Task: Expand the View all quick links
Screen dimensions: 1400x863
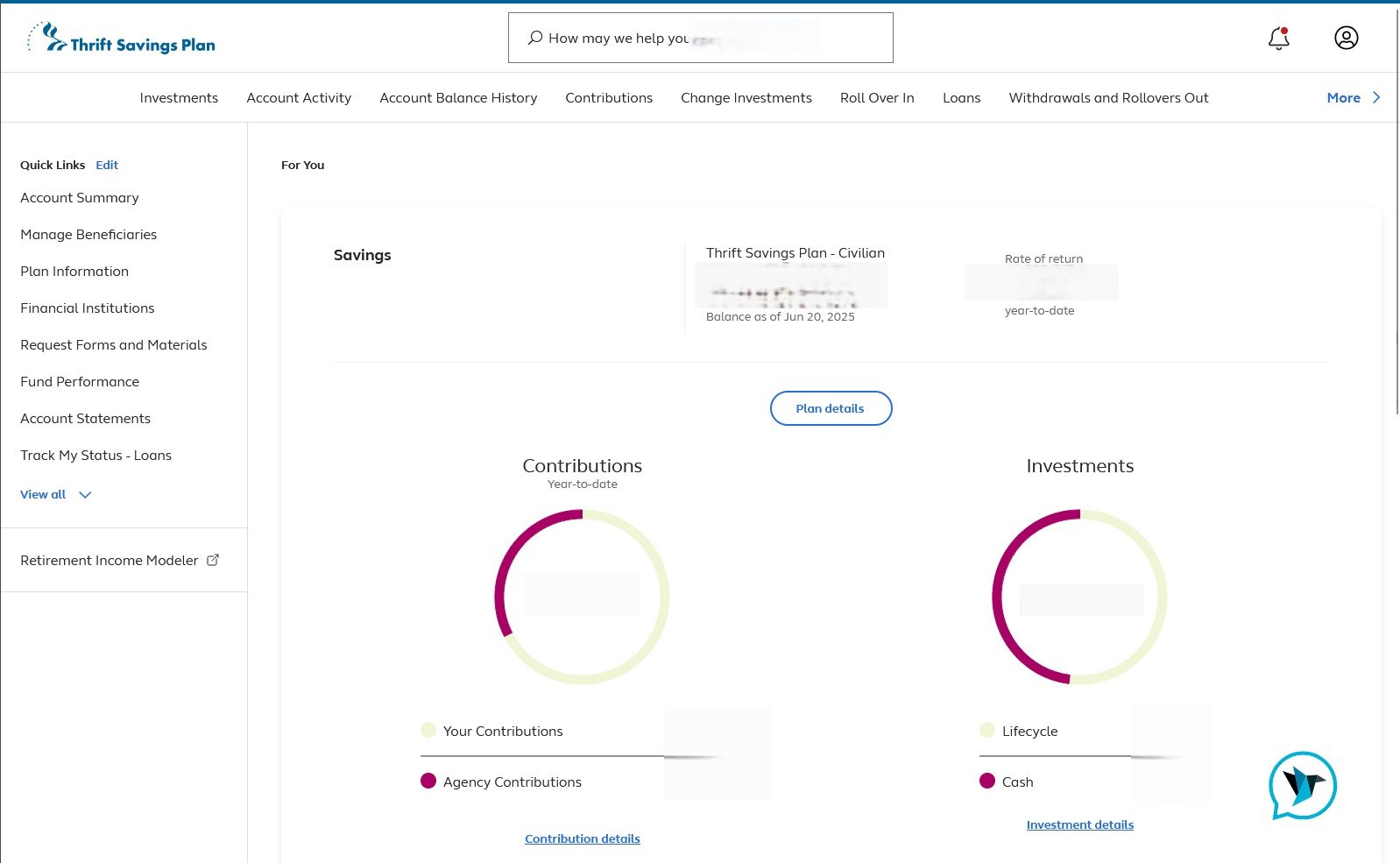Action: click(56, 494)
